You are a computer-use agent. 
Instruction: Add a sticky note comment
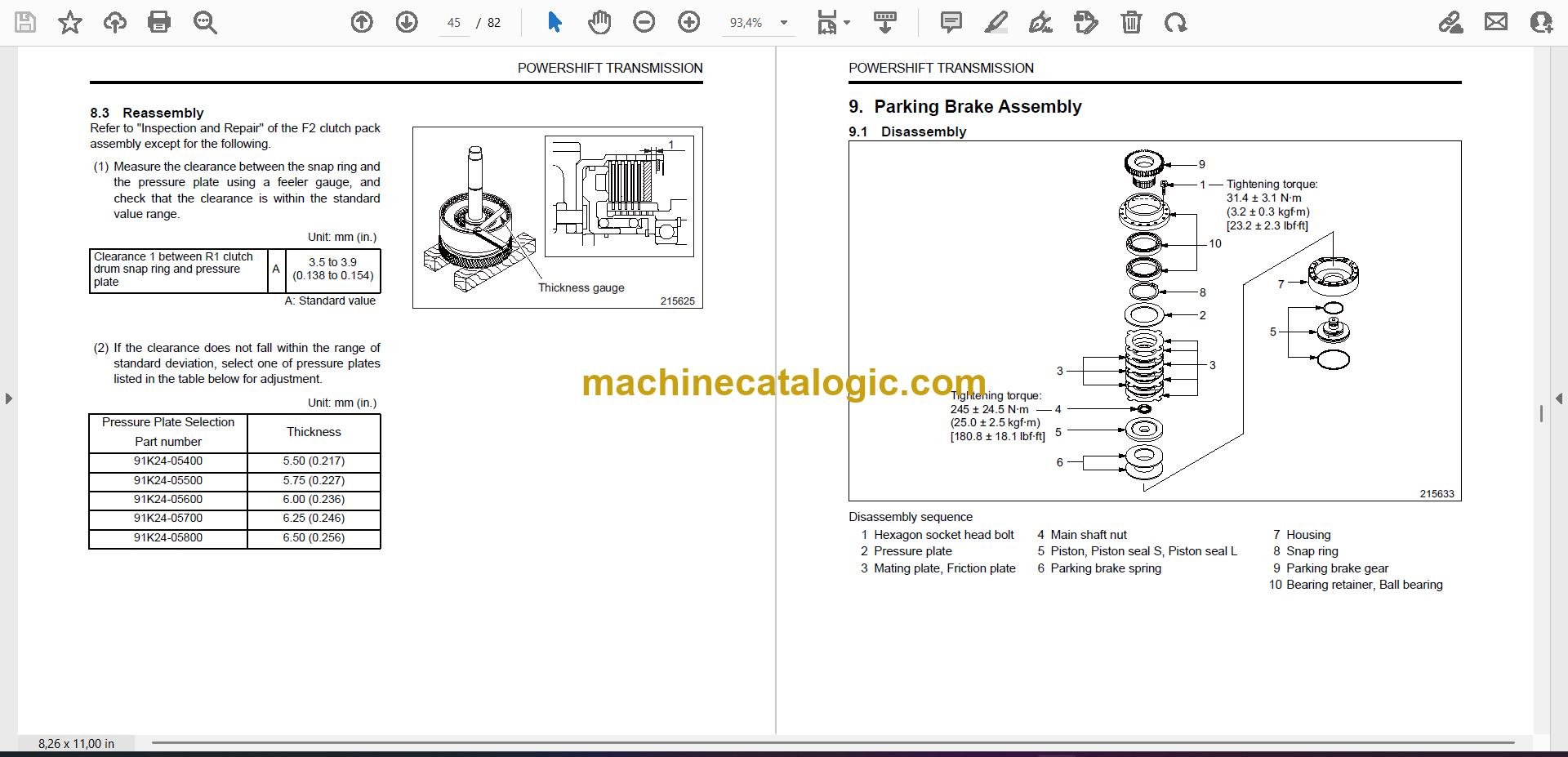[951, 22]
